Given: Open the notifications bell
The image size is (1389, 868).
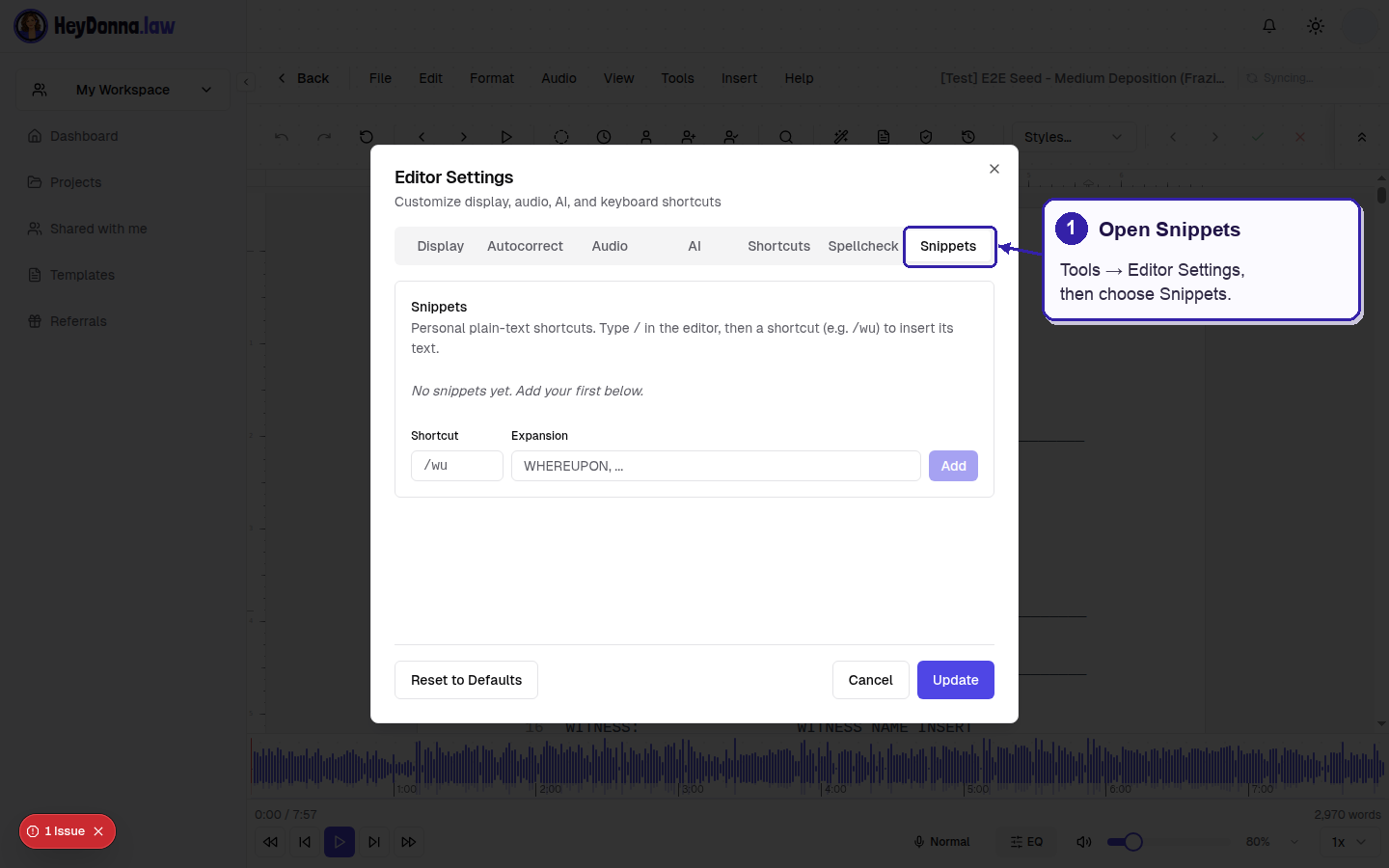Looking at the screenshot, I should [1269, 26].
